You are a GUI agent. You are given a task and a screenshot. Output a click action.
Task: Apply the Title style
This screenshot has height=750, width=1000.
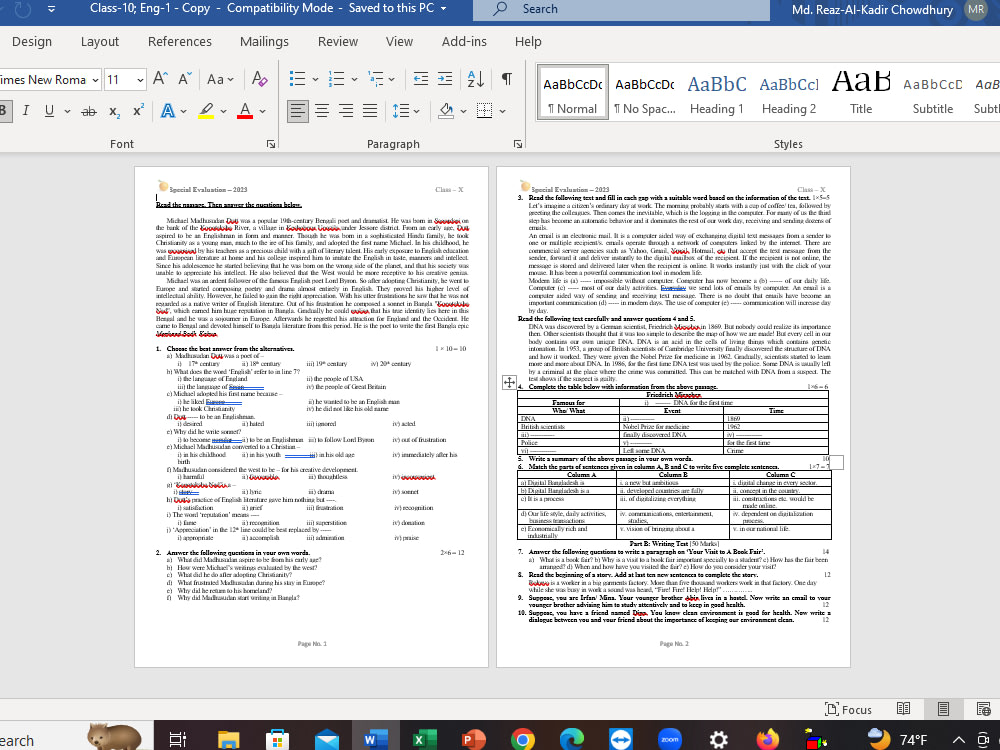(861, 93)
